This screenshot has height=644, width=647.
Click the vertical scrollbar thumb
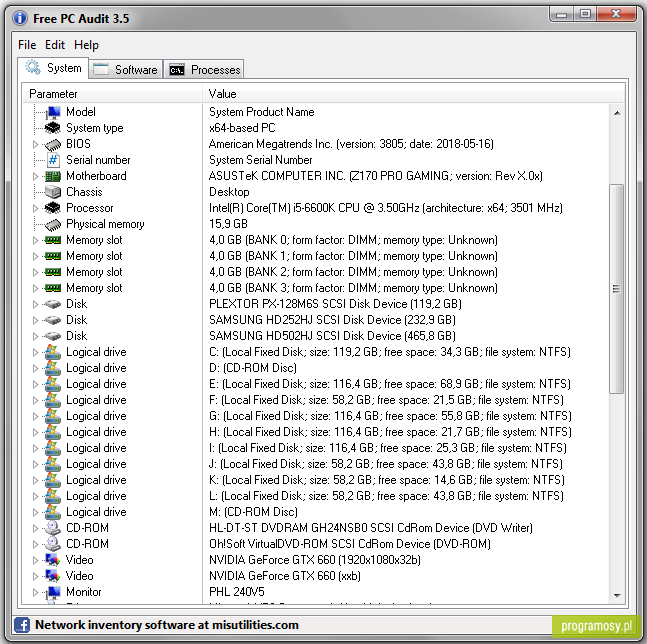pos(617,289)
